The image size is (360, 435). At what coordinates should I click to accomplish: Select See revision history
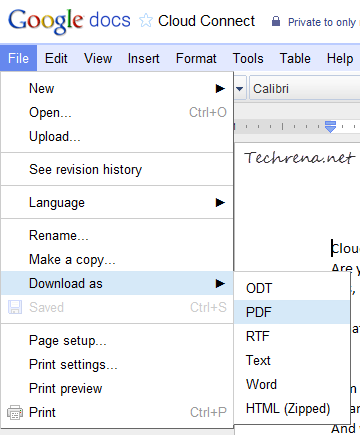117,169
